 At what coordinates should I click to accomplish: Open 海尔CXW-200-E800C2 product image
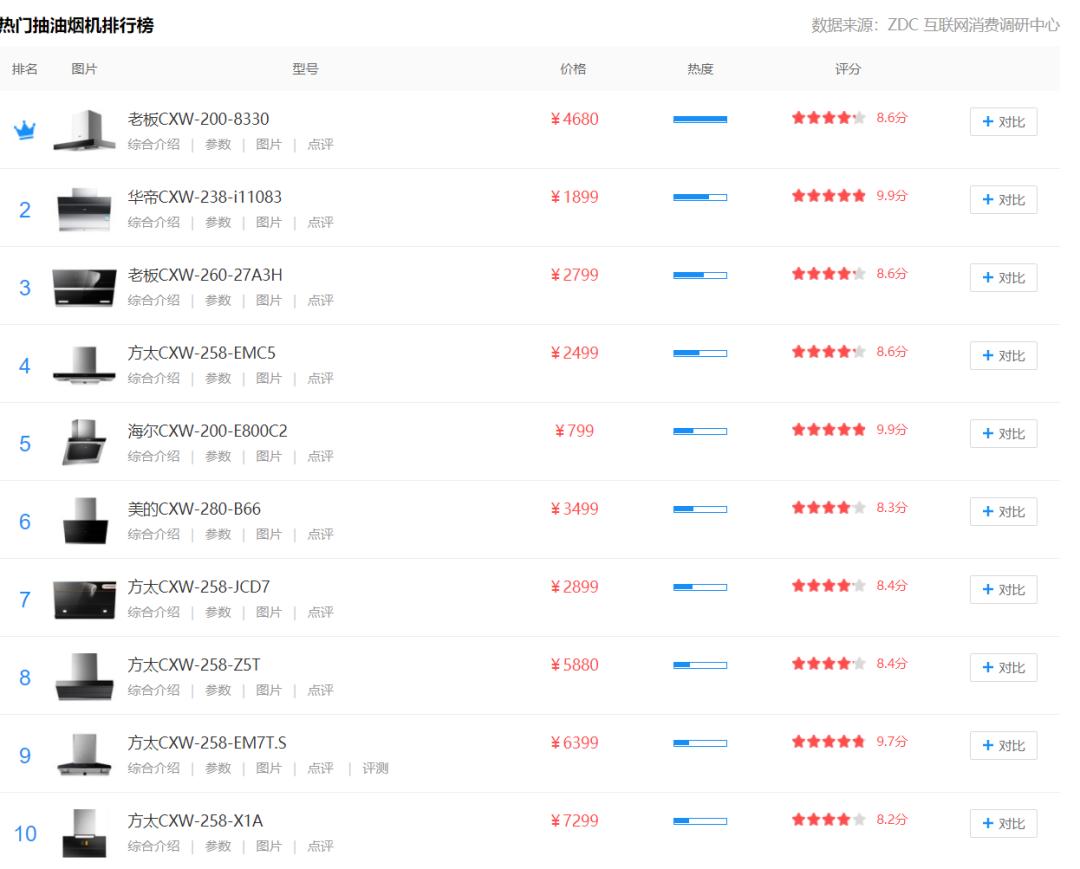point(85,442)
